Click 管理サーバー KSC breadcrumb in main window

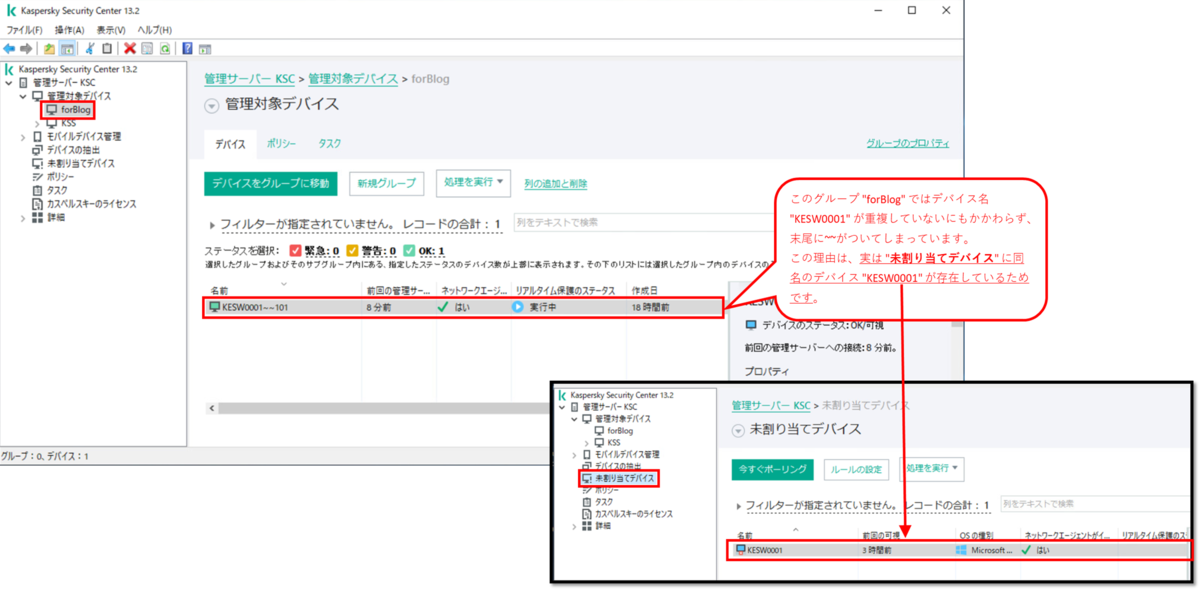249,78
